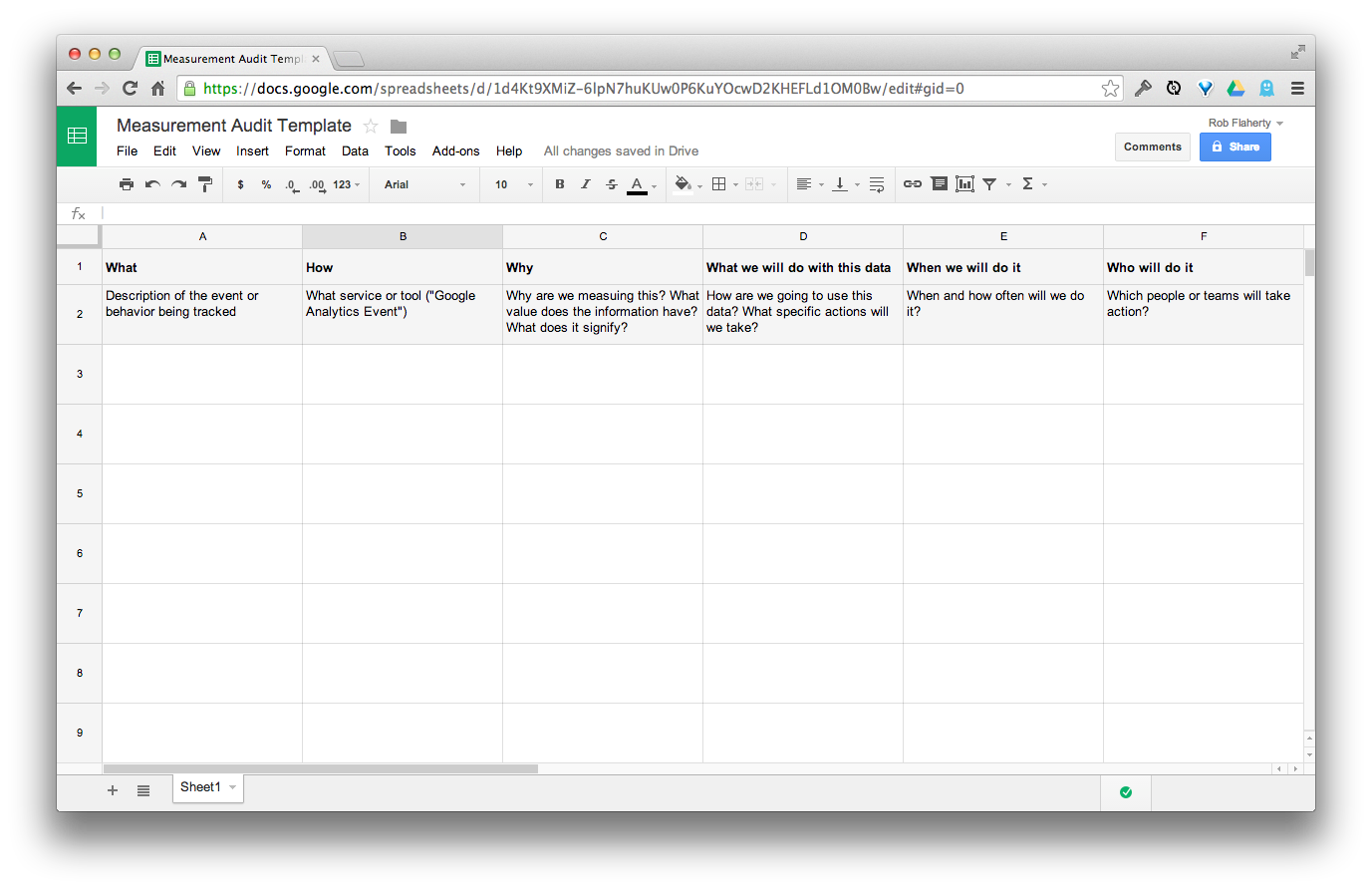
Task: Format as percent
Action: [266, 184]
